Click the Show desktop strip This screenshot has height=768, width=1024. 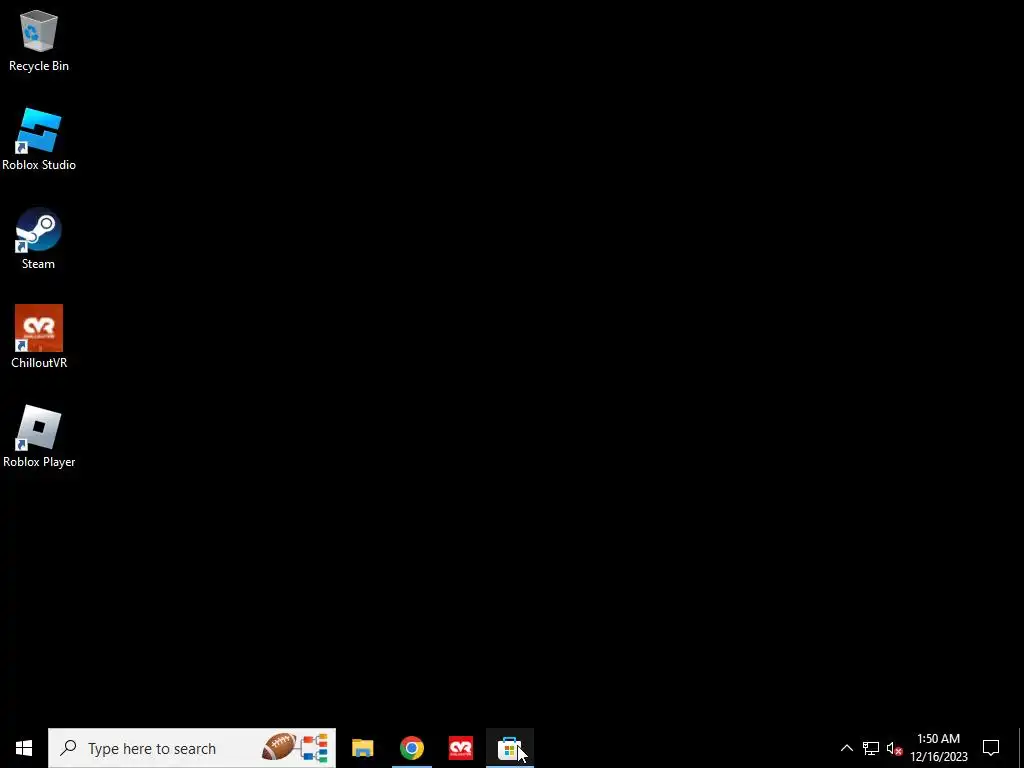(x=1021, y=748)
